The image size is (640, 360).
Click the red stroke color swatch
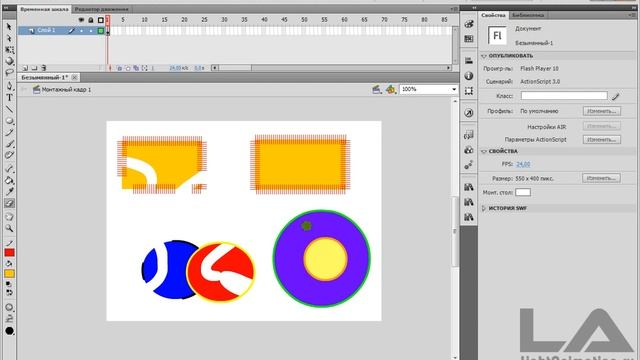pyautogui.click(x=9, y=253)
